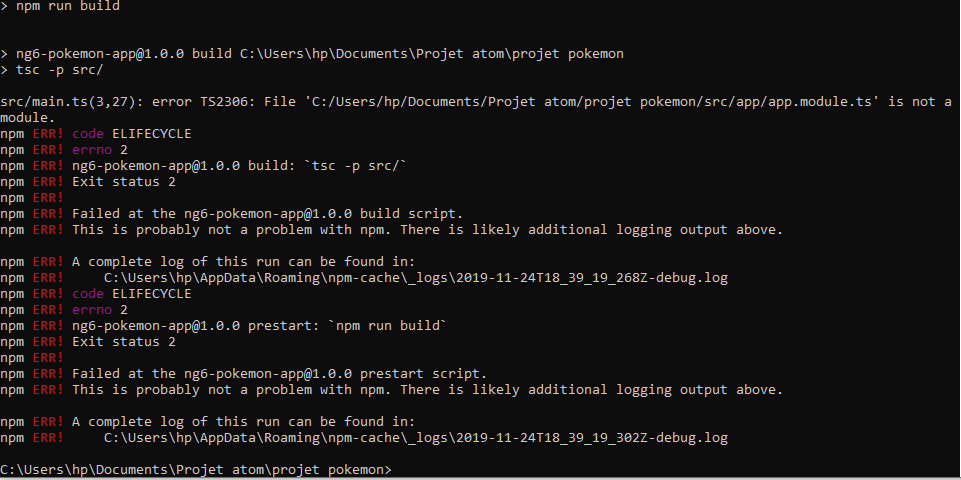Click the "prestart: `npm run build`" error line
961x480 pixels.
point(258,326)
